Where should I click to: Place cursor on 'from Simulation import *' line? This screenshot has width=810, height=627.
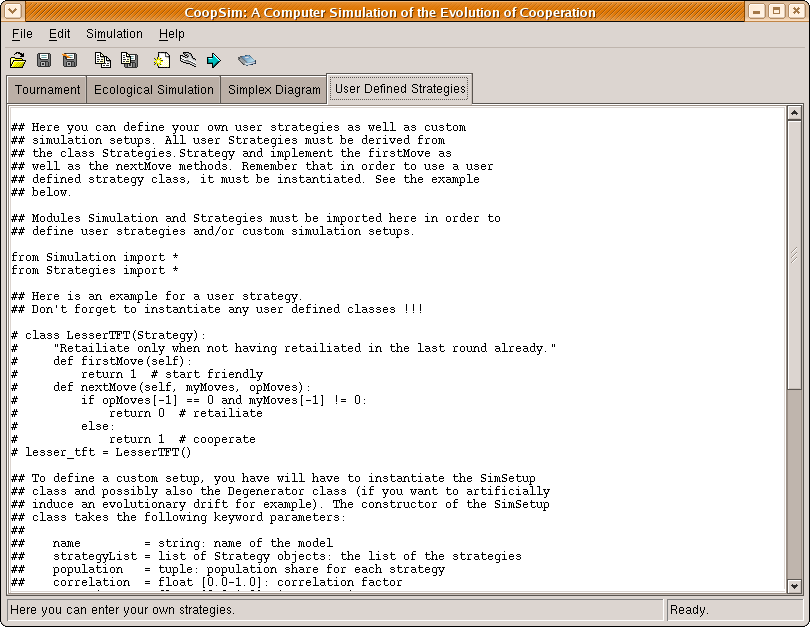click(x=94, y=257)
